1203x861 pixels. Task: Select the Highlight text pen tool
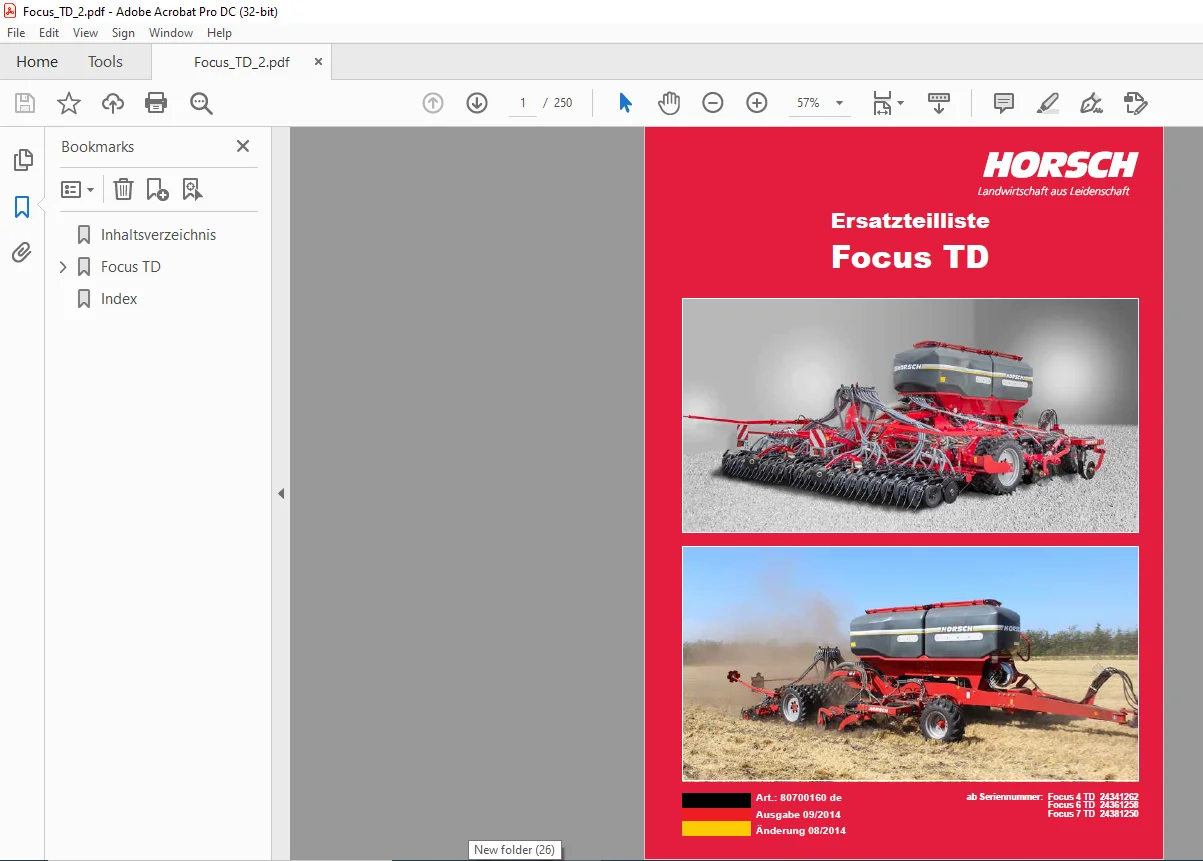[1047, 103]
